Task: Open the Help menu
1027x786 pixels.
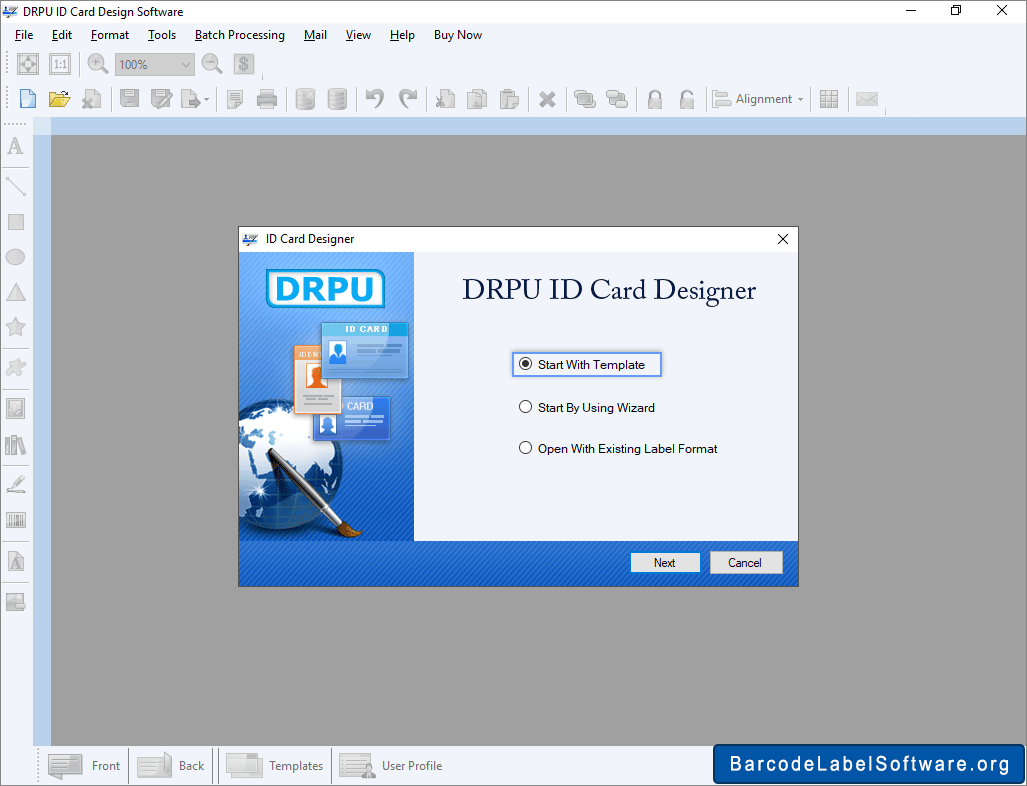Action: 402,35
